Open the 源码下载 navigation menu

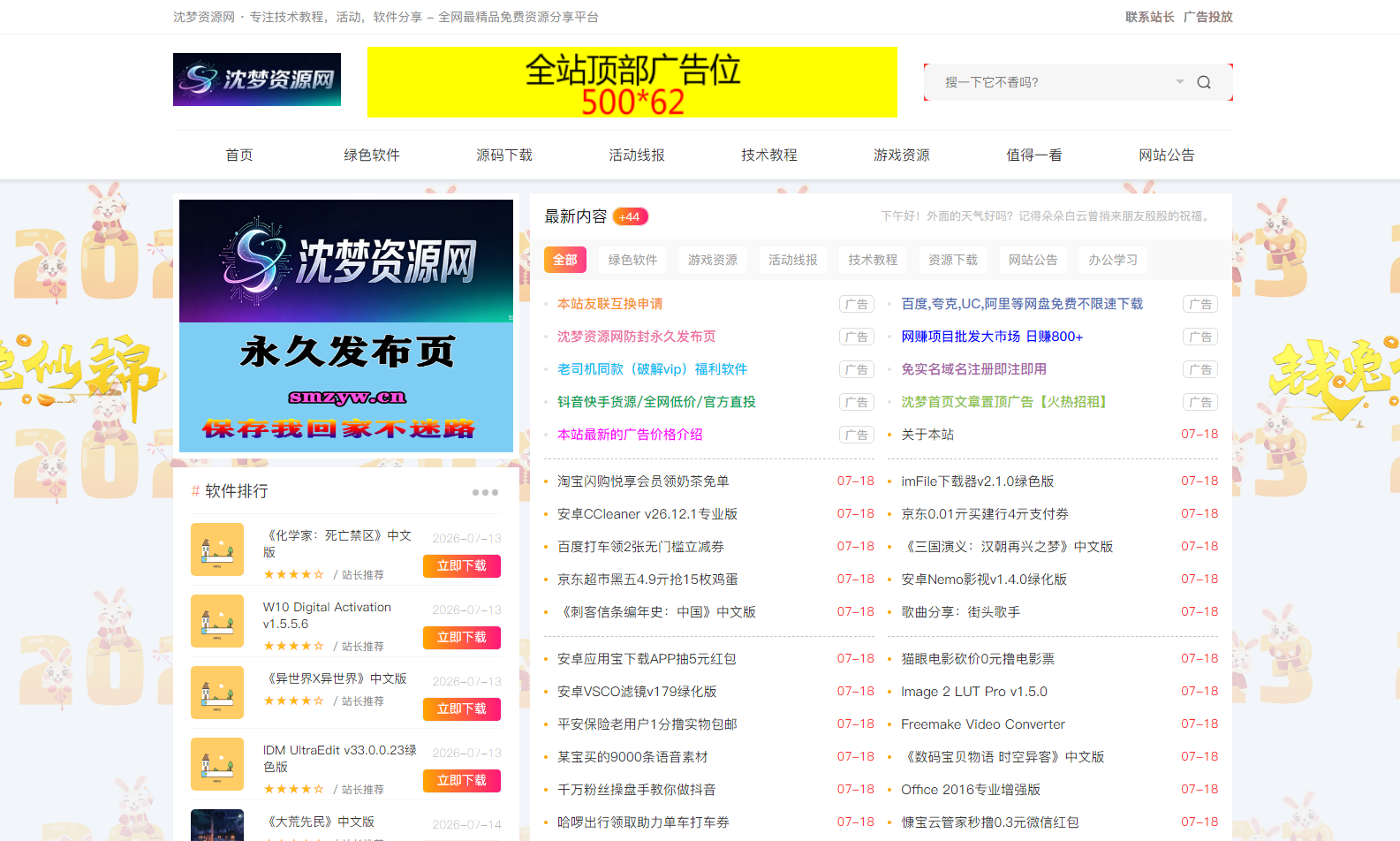(x=504, y=155)
